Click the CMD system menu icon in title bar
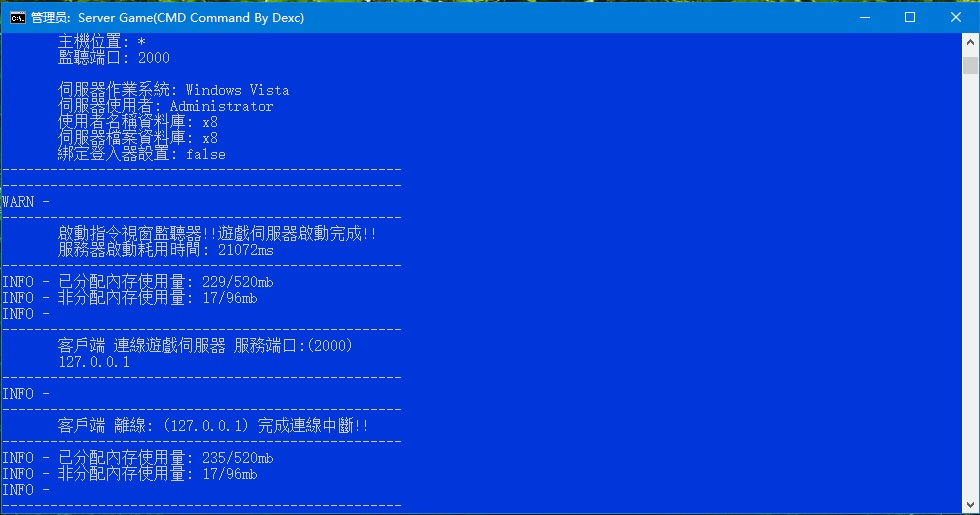The image size is (980, 515). point(18,18)
